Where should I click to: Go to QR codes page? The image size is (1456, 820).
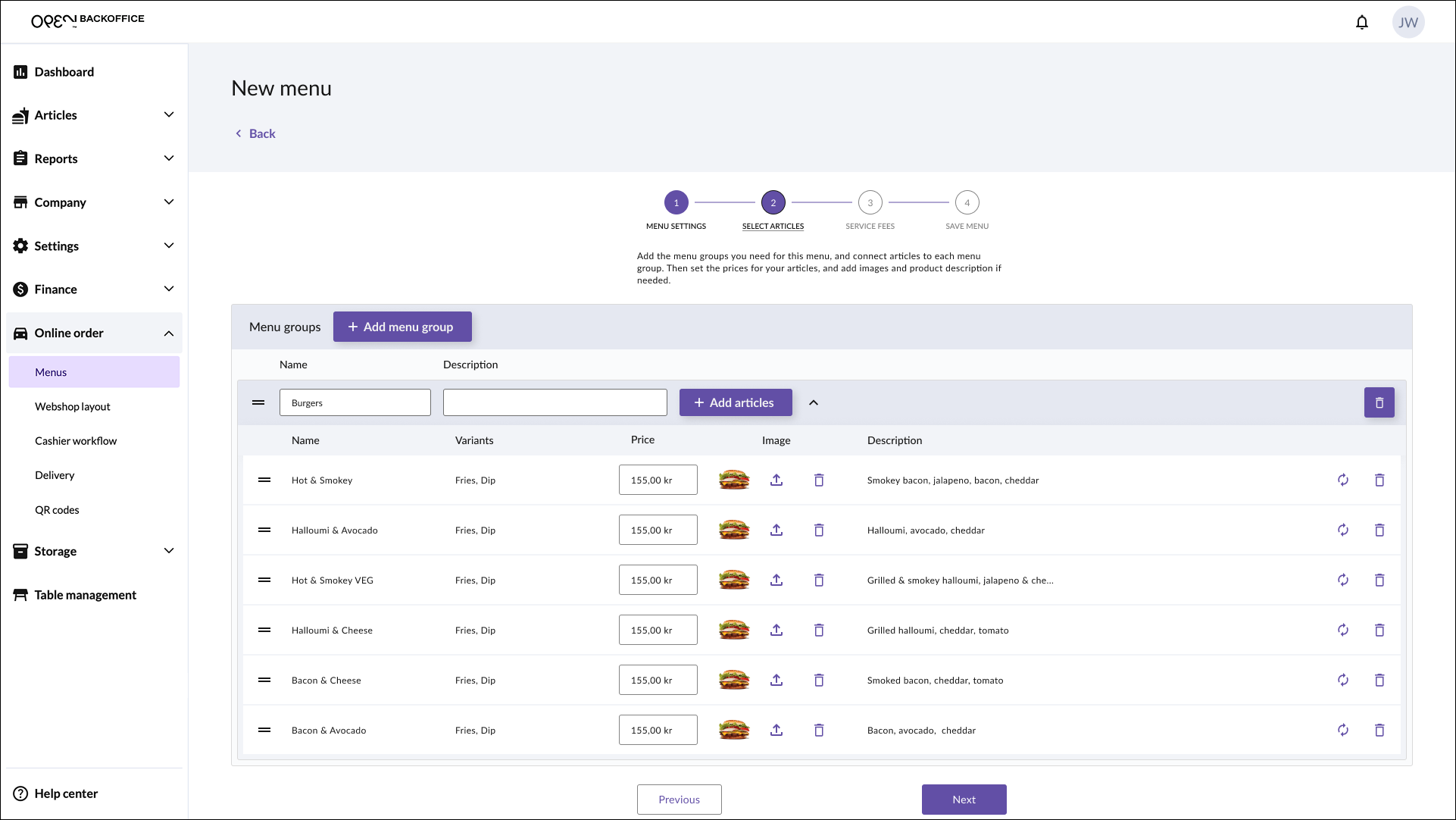pos(57,509)
